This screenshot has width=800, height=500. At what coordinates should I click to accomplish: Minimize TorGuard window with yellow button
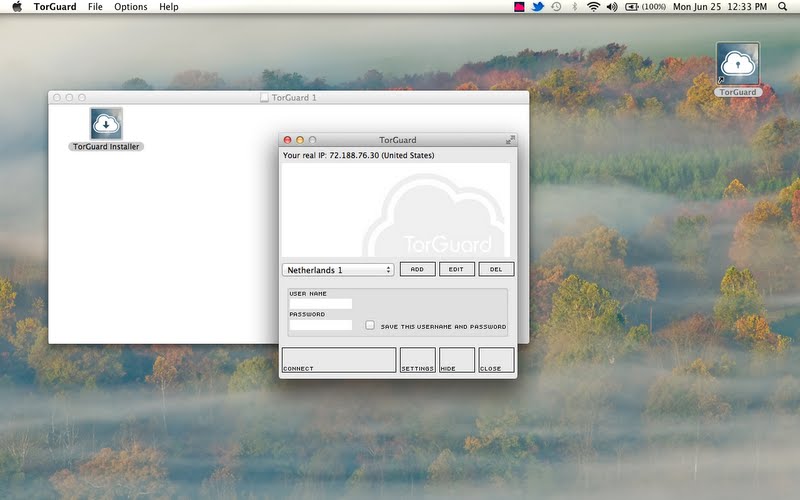[x=300, y=140]
